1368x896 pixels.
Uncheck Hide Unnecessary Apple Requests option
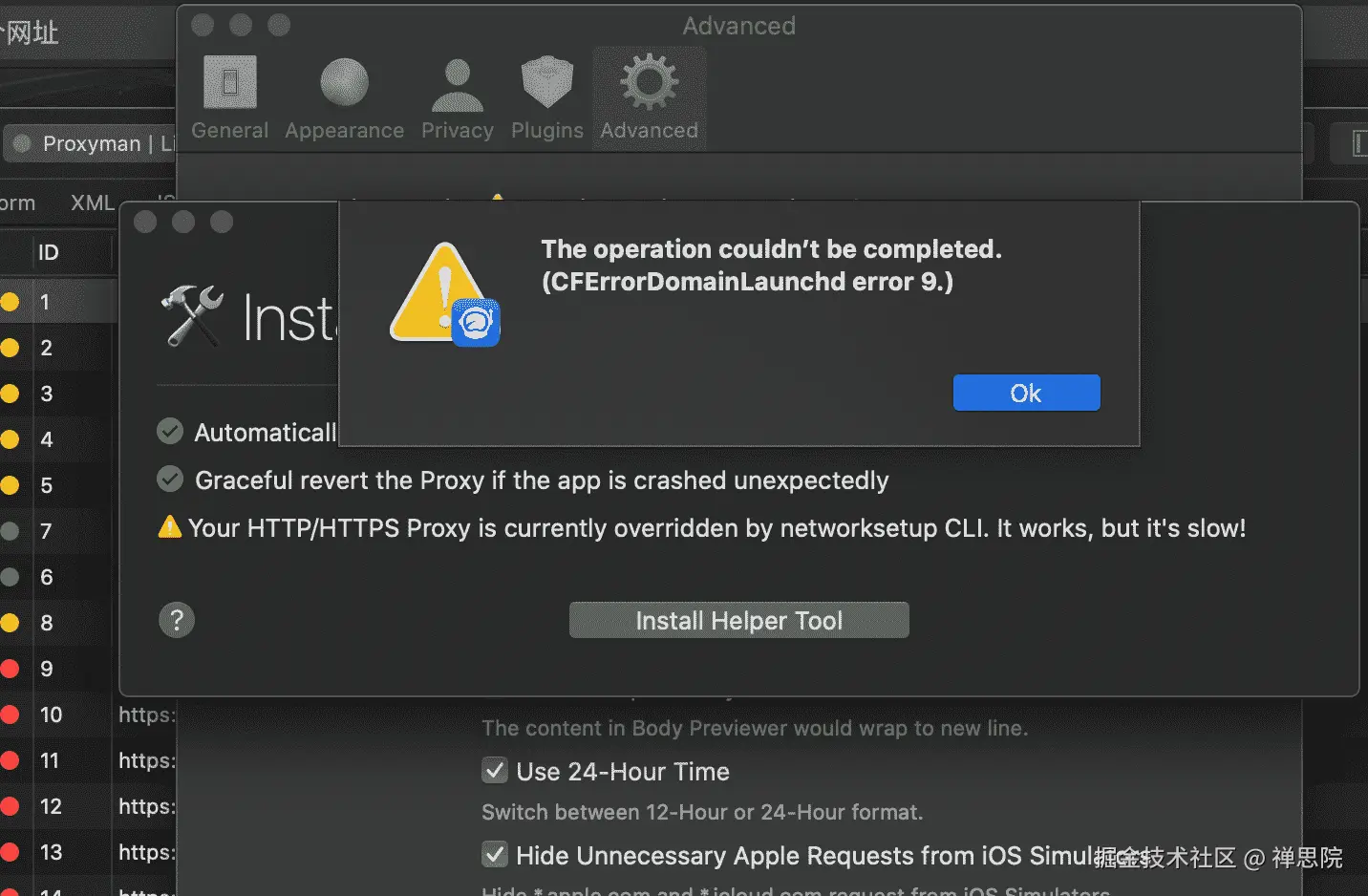pyautogui.click(x=495, y=855)
